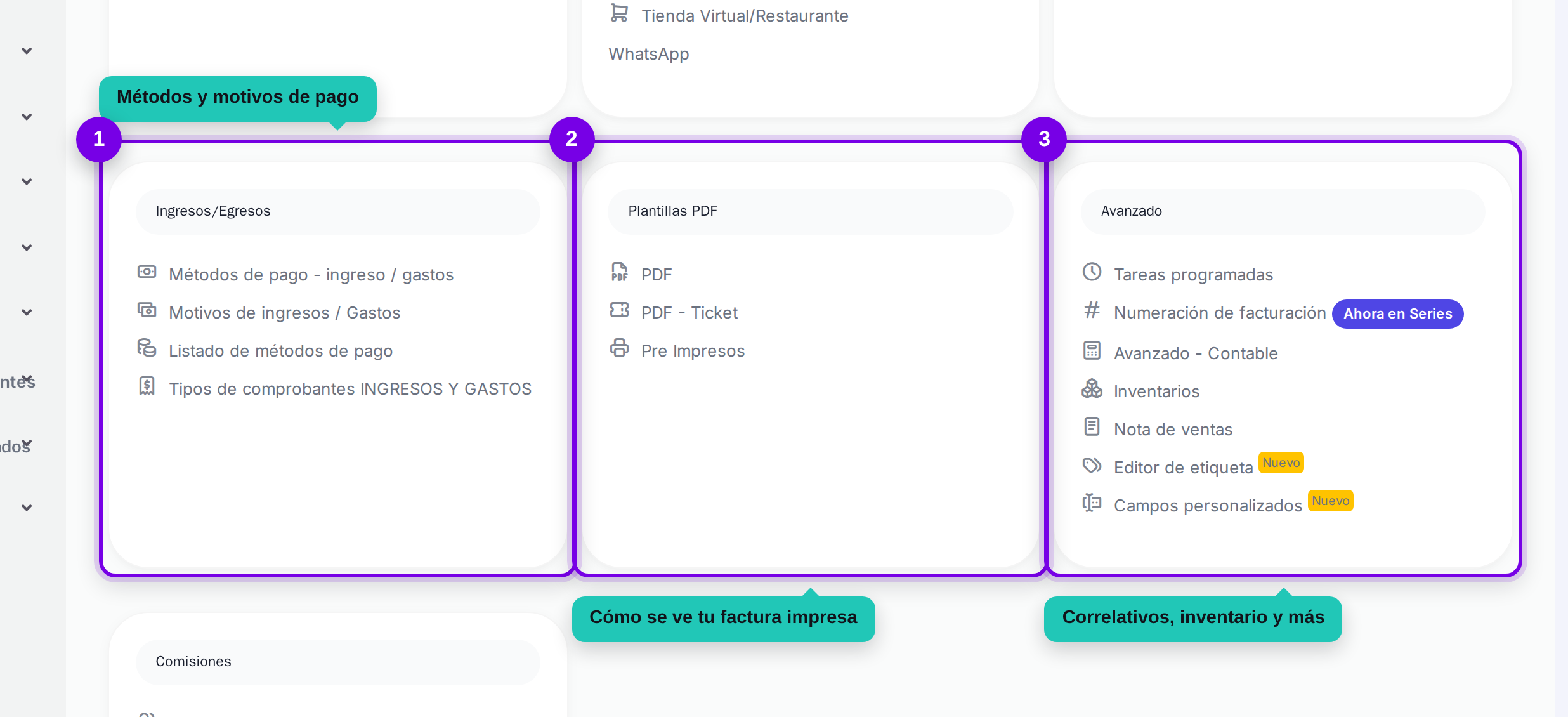Image resolution: width=1568 pixels, height=717 pixels.
Task: Open Editor de etiqueta
Action: 1183,468
